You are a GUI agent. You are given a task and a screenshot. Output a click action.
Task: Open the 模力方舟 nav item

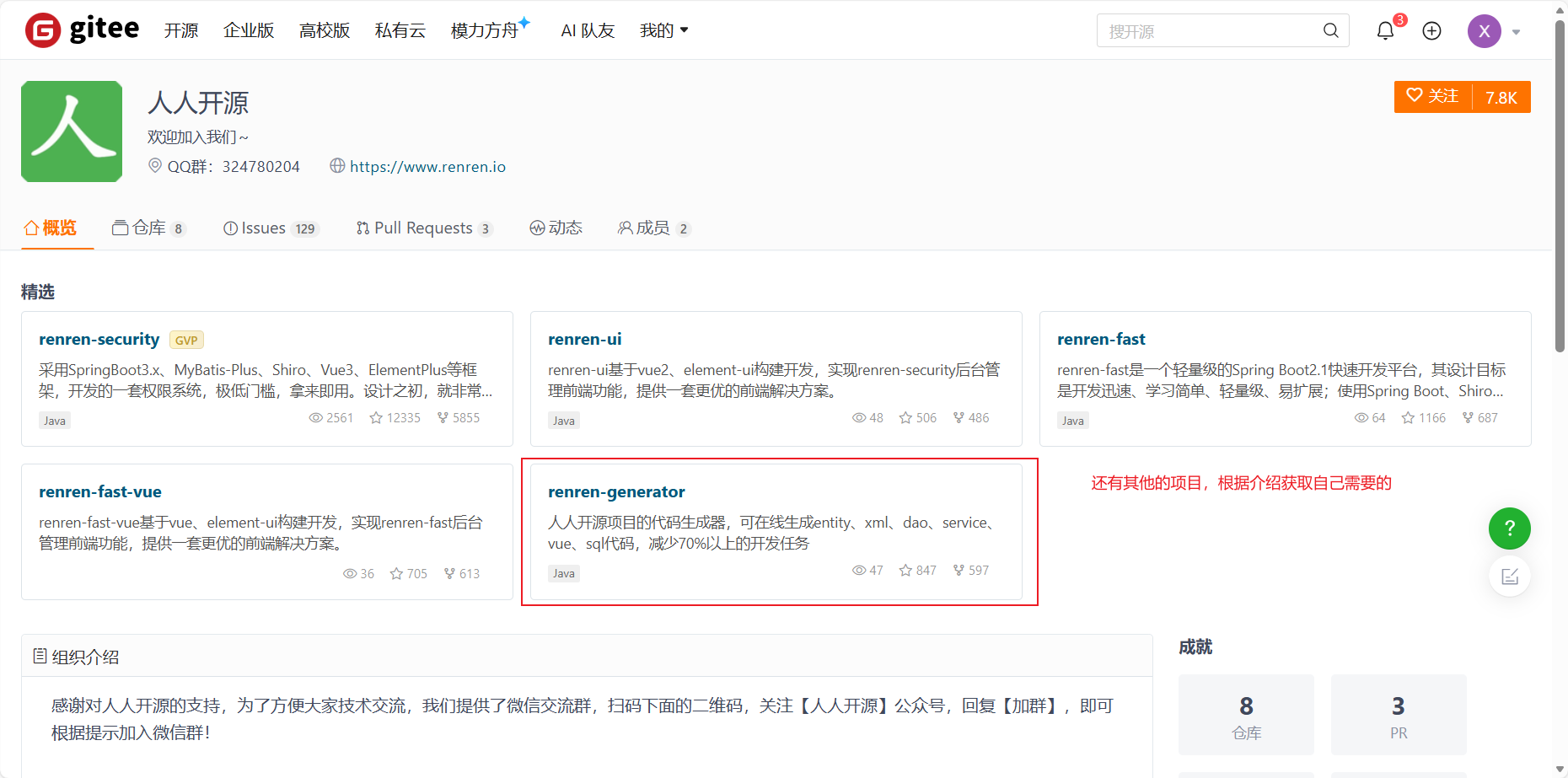pos(489,30)
